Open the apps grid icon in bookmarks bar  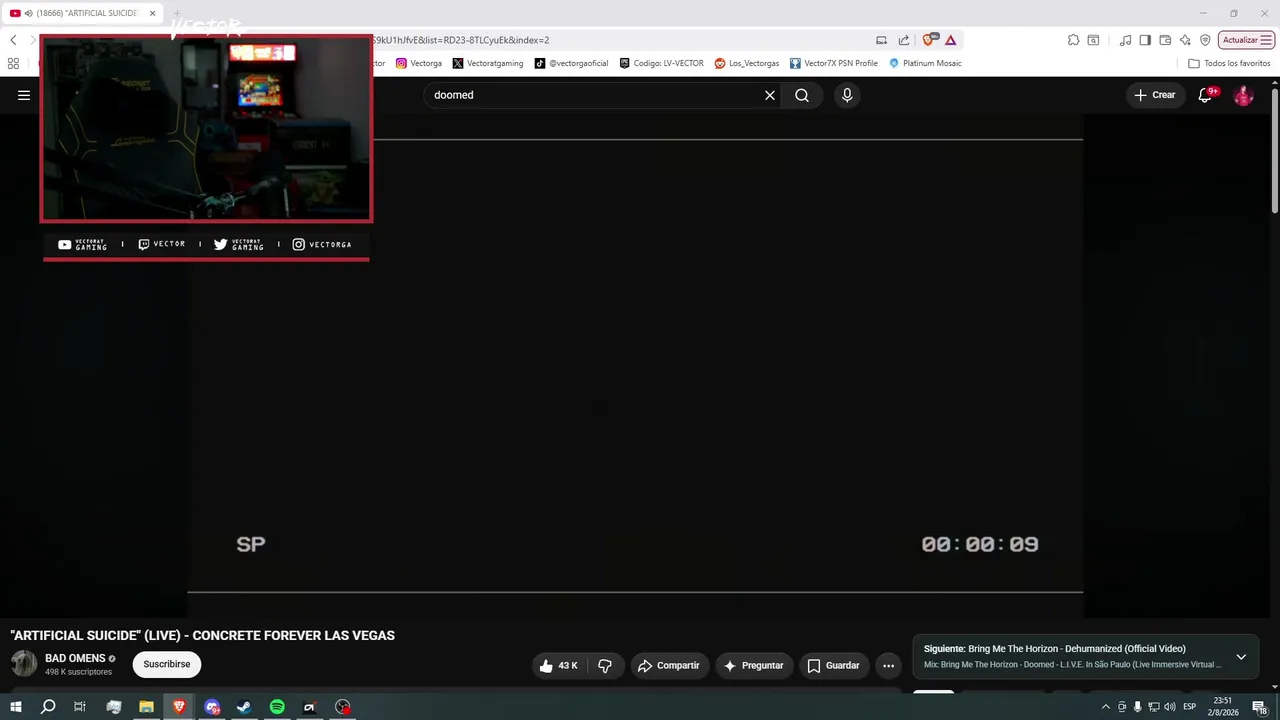coord(13,63)
